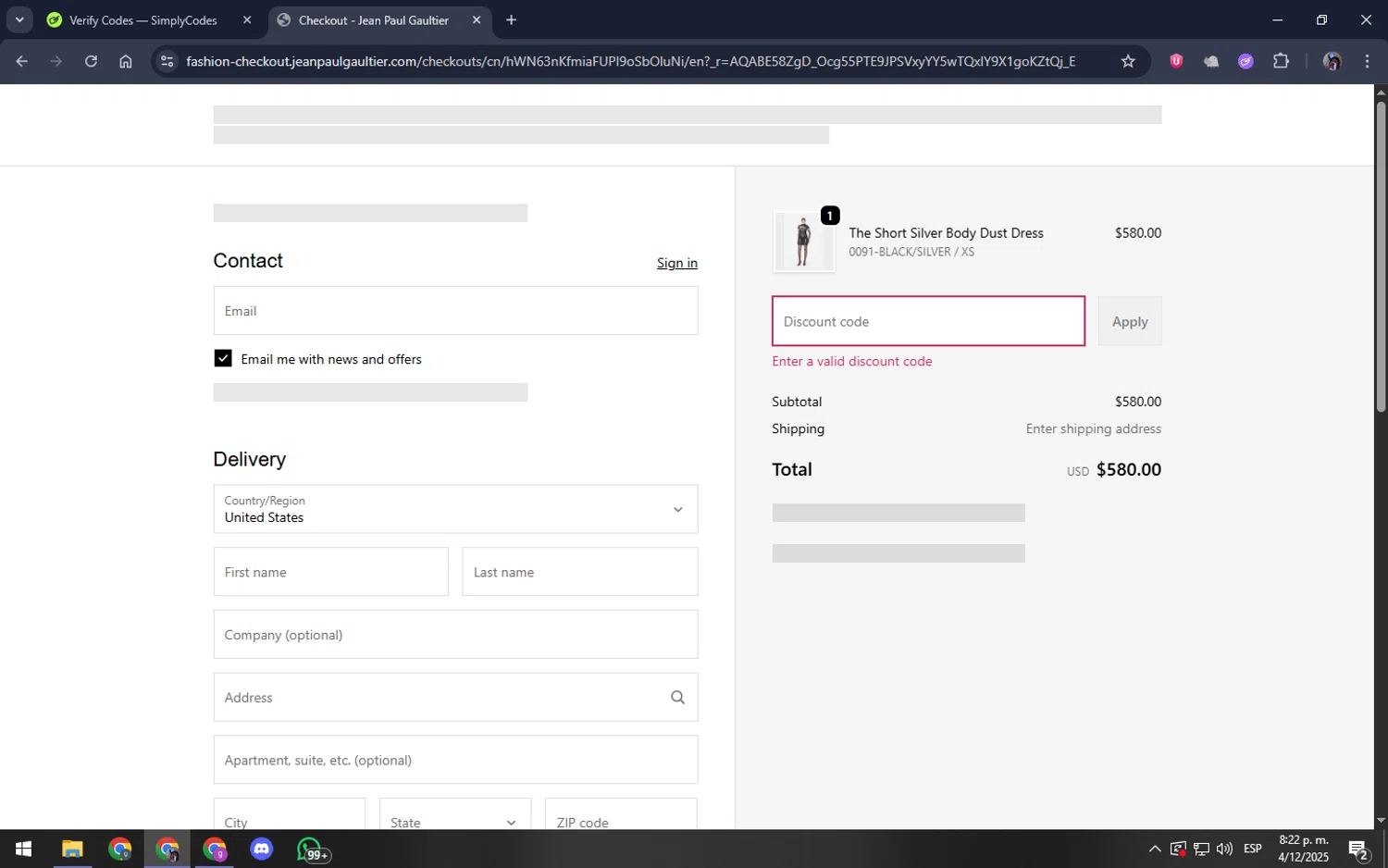The image size is (1388, 868).
Task: Follow the Sign in link
Action: 676,263
